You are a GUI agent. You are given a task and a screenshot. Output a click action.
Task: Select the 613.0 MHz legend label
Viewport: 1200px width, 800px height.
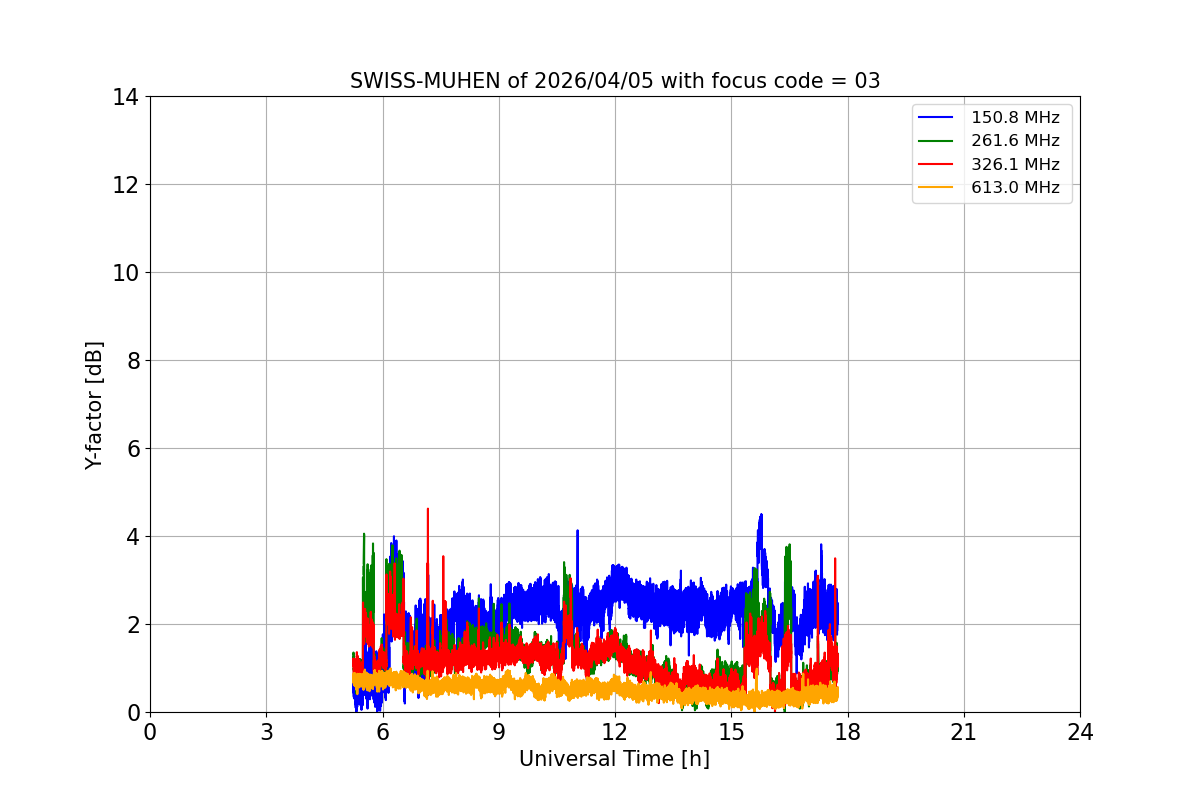[x=1015, y=187]
